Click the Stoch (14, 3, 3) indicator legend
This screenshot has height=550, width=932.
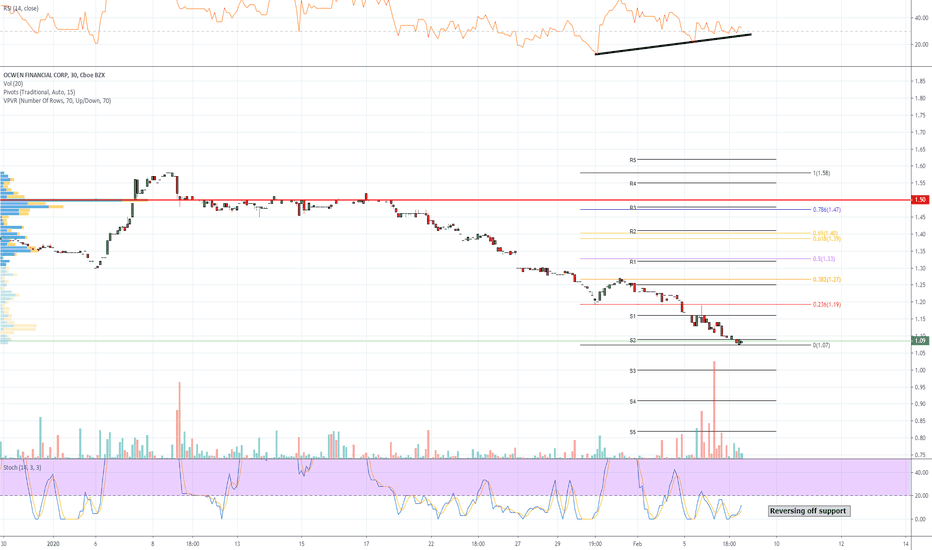pyautogui.click(x=22, y=467)
